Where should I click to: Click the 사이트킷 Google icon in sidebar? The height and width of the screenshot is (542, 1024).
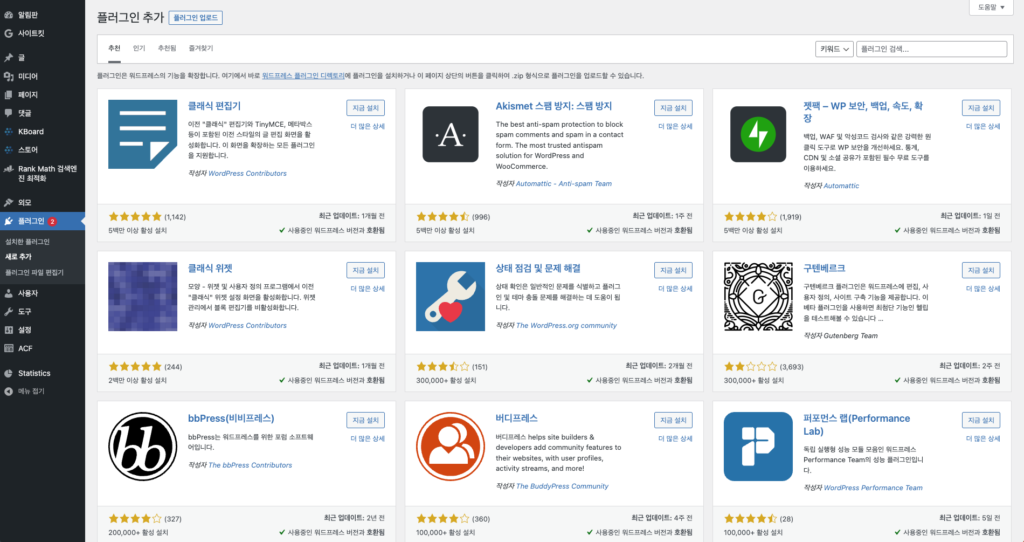8,33
